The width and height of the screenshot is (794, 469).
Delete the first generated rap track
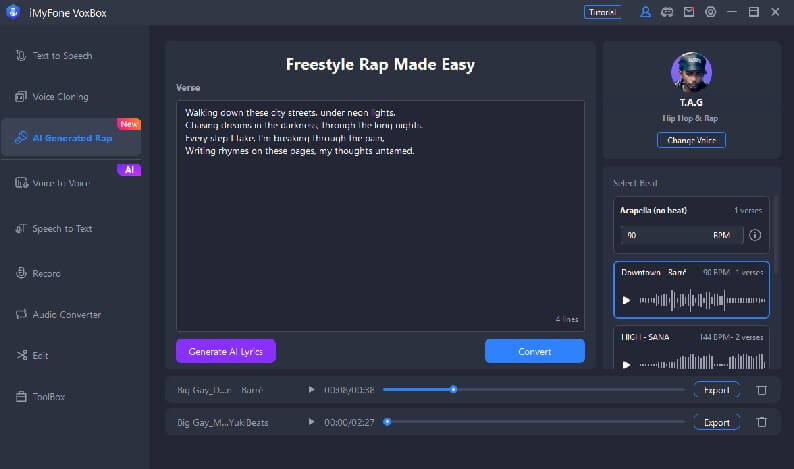pyautogui.click(x=762, y=390)
